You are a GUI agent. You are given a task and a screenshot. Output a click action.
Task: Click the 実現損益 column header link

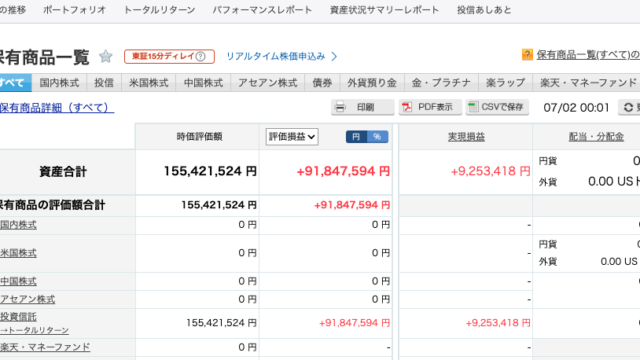pyautogui.click(x=466, y=137)
